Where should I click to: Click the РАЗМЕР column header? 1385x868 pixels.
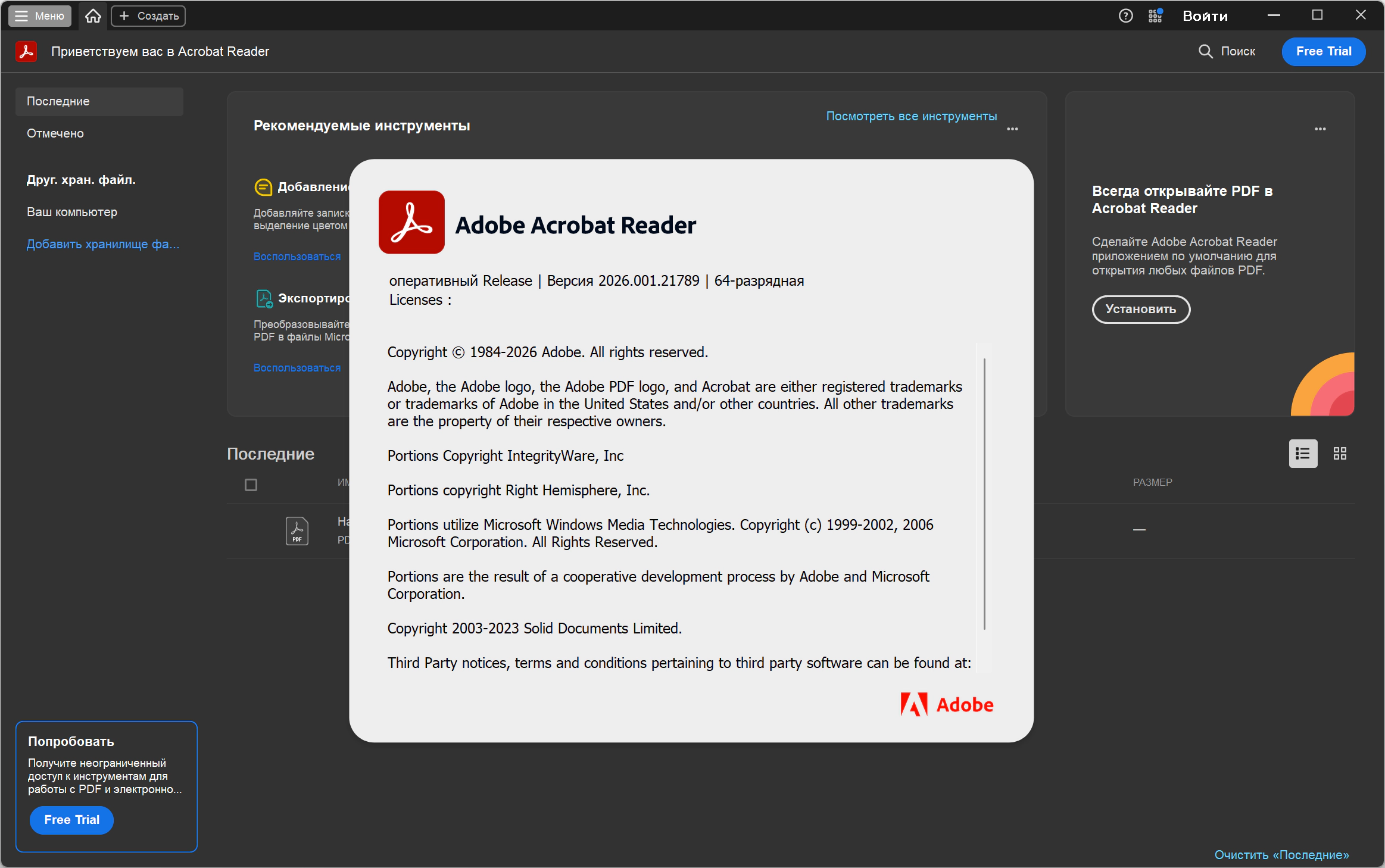coord(1152,482)
